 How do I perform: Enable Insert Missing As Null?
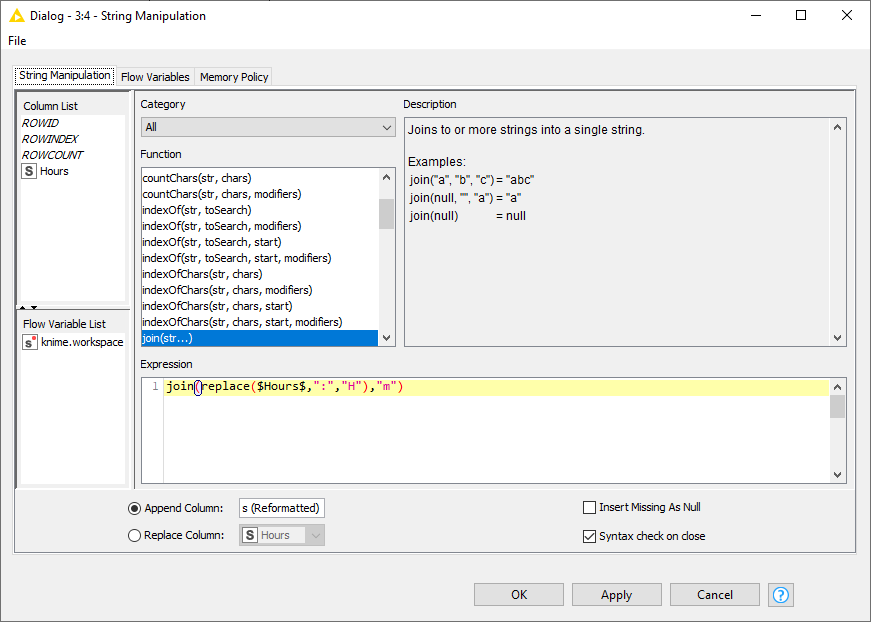point(590,507)
